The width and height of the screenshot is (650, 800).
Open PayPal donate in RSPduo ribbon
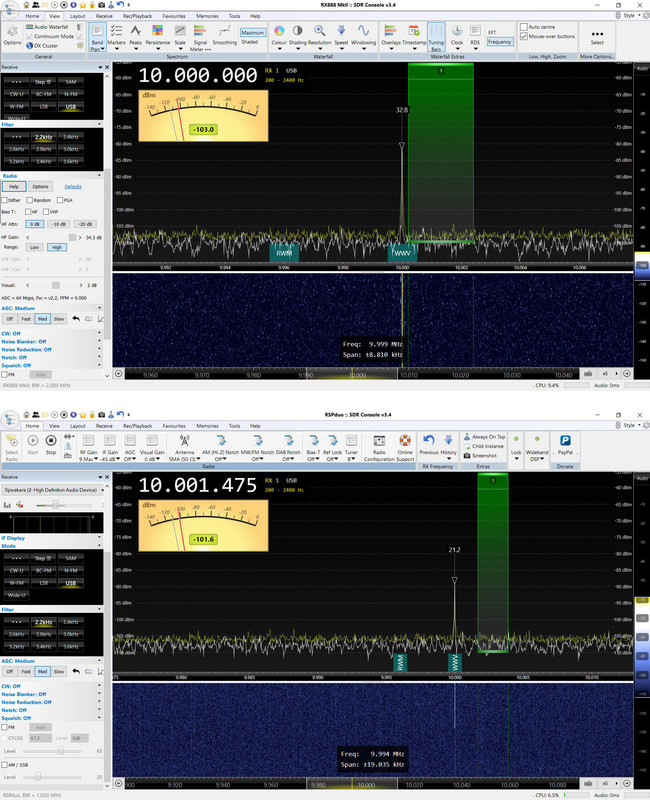[x=565, y=444]
